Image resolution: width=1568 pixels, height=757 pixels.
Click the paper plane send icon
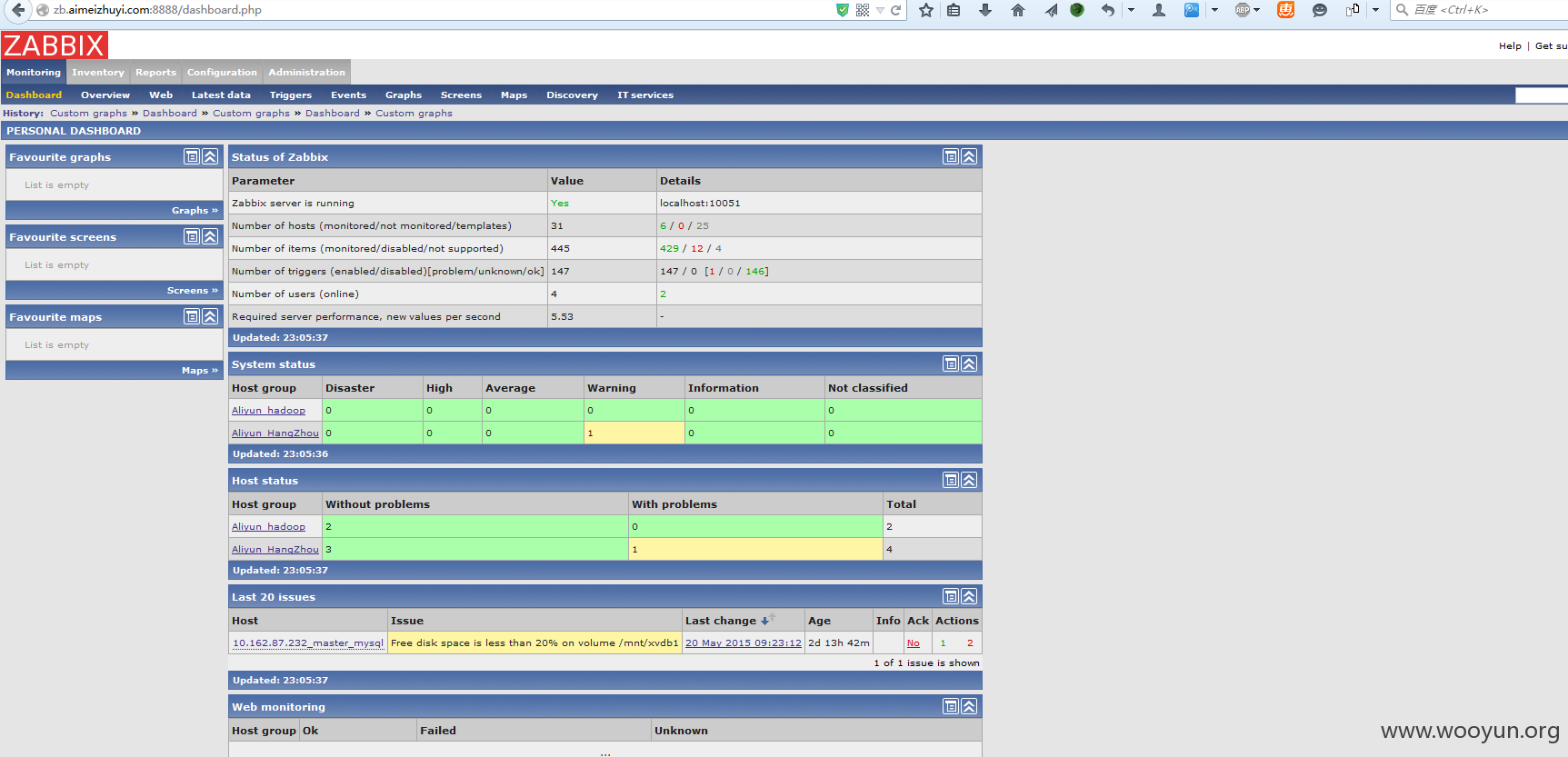[1051, 10]
